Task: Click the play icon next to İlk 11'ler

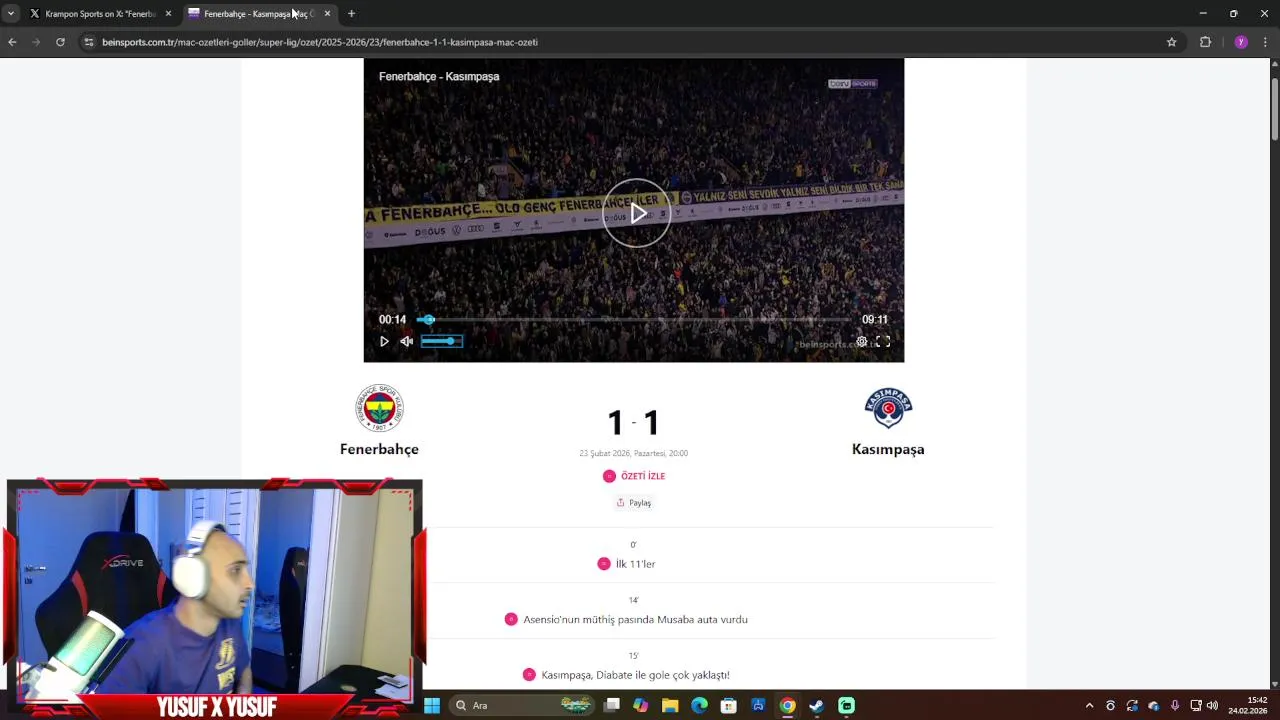Action: 603,564
